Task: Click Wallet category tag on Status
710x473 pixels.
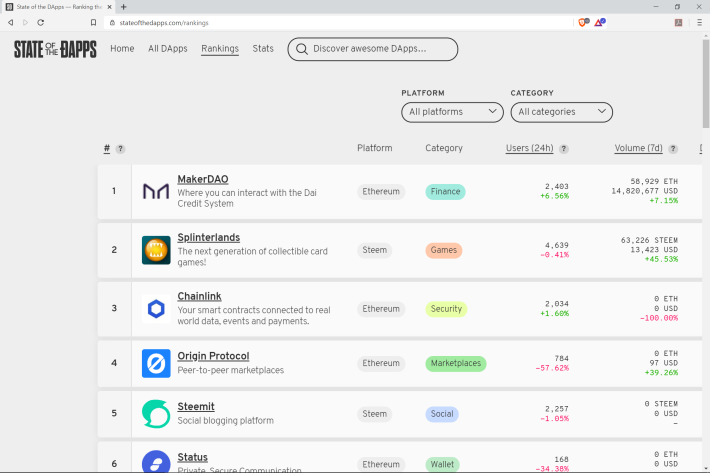Action: pyautogui.click(x=442, y=464)
